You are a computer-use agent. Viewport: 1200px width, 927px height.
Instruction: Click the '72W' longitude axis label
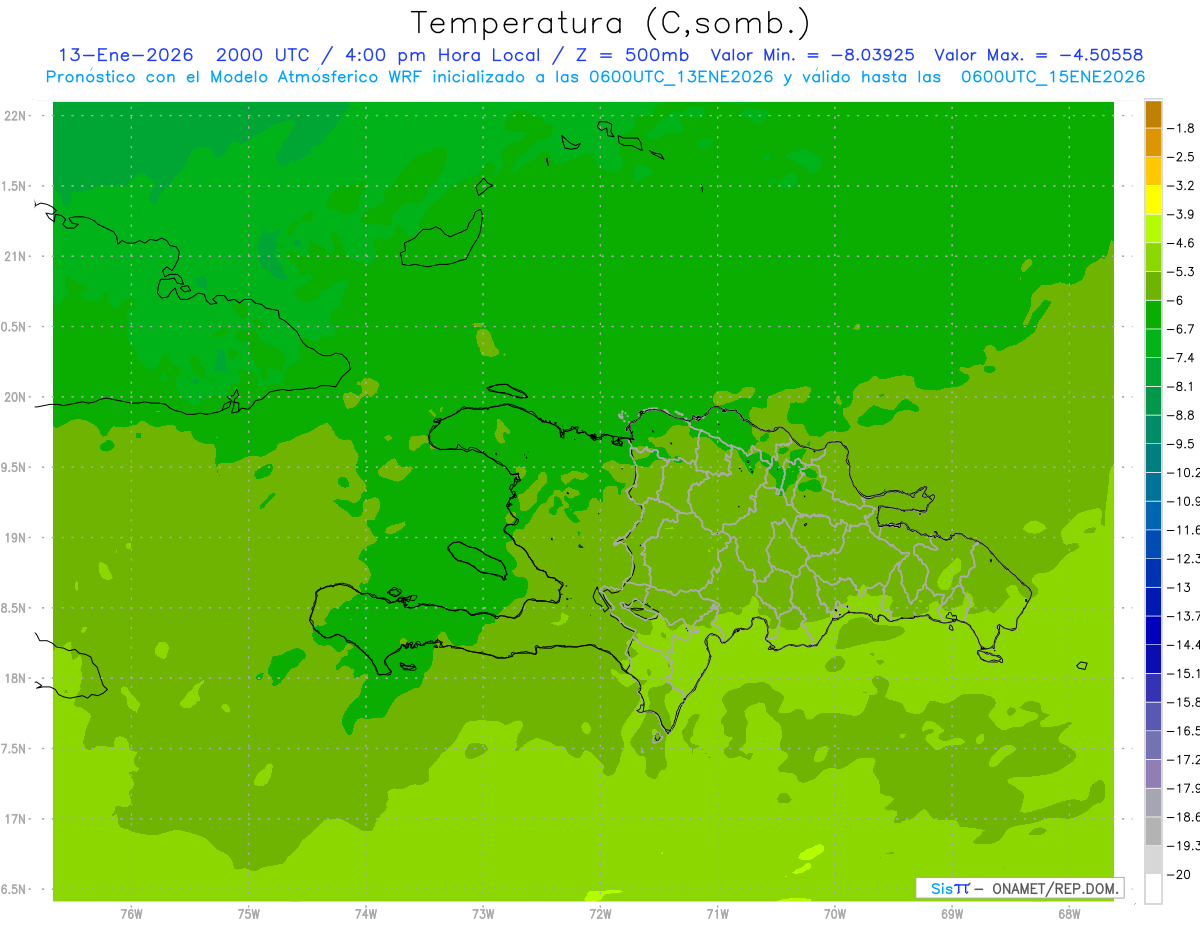click(600, 914)
